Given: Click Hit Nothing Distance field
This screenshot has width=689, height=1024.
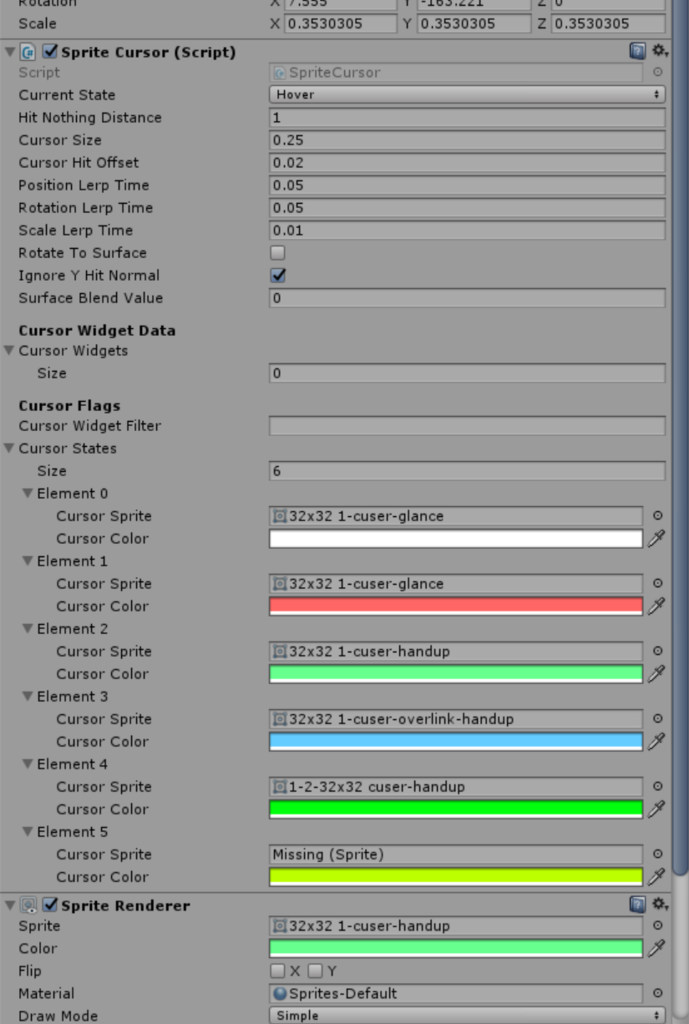Looking at the screenshot, I should point(467,118).
